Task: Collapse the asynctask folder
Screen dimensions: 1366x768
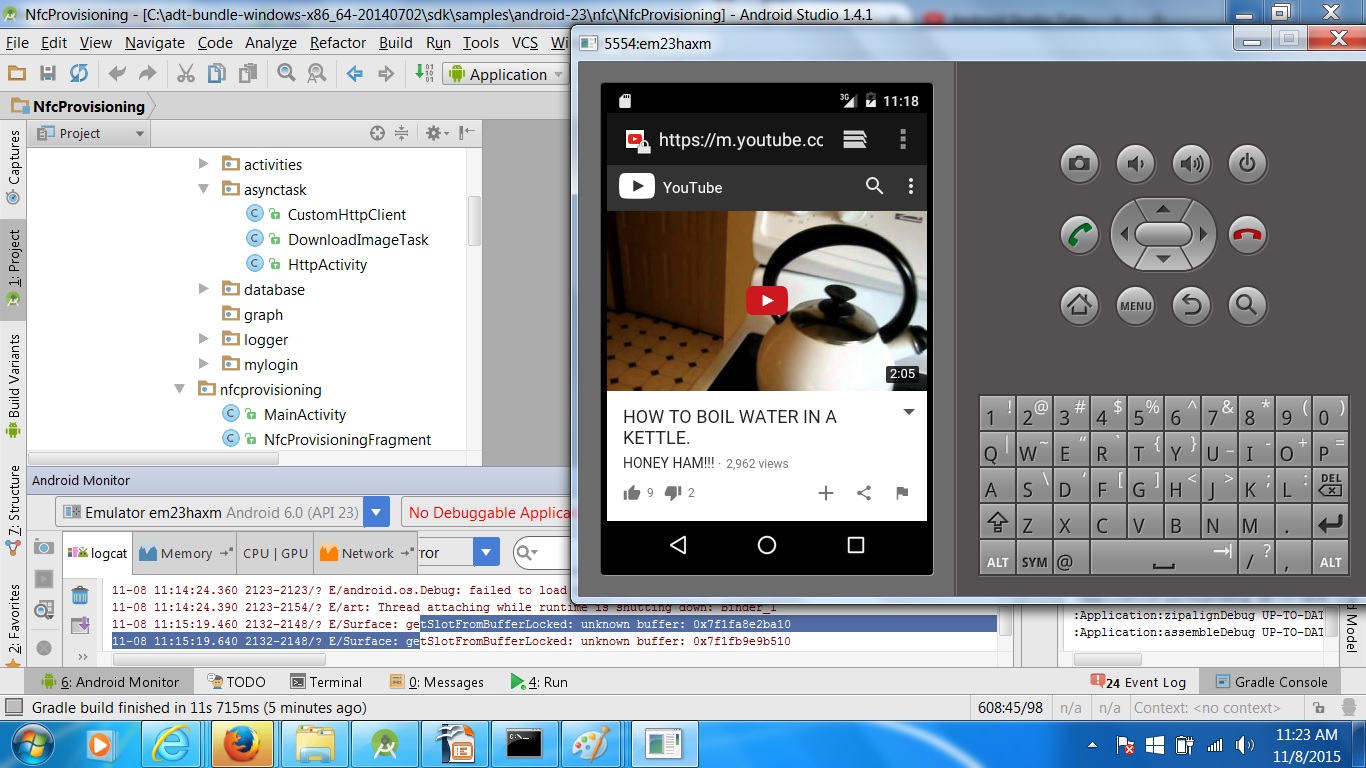Action: [203, 189]
